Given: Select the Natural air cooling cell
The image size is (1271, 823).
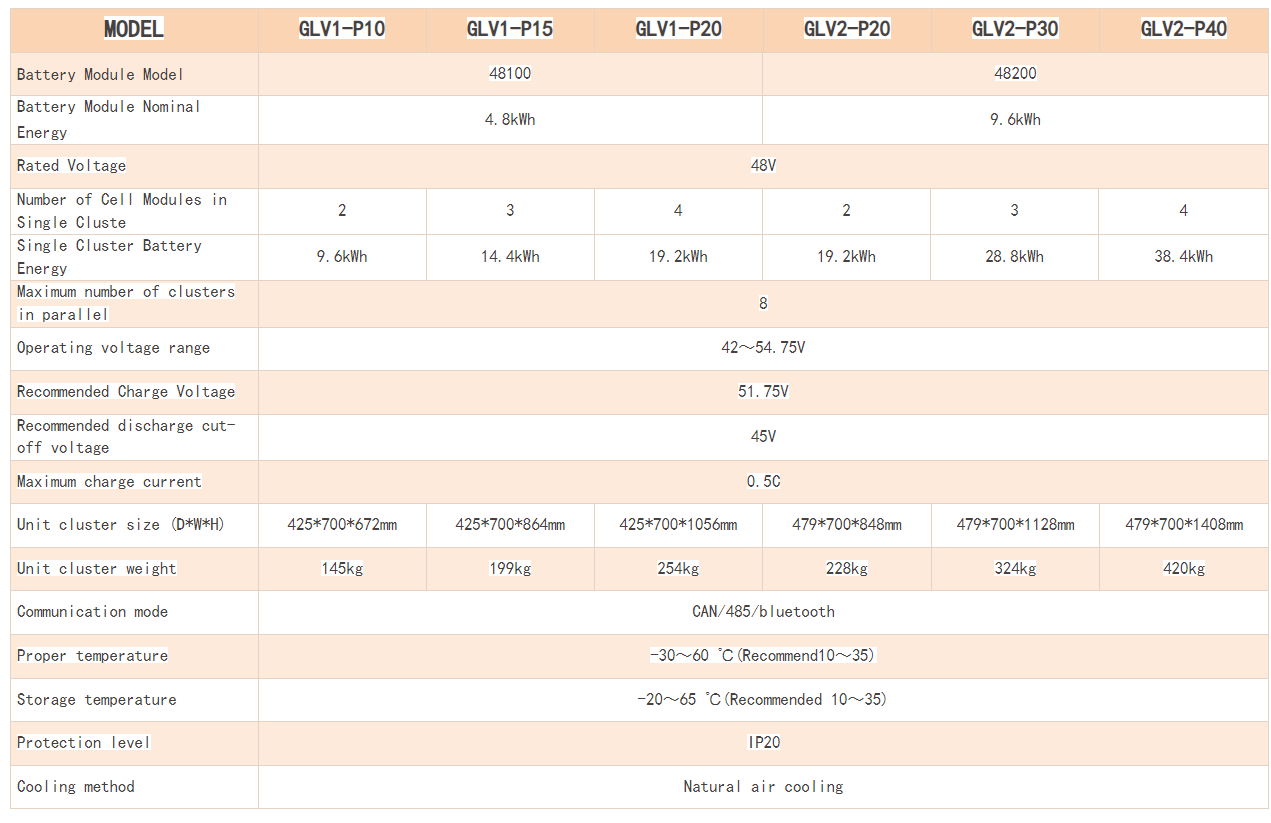Looking at the screenshot, I should click(x=763, y=787).
